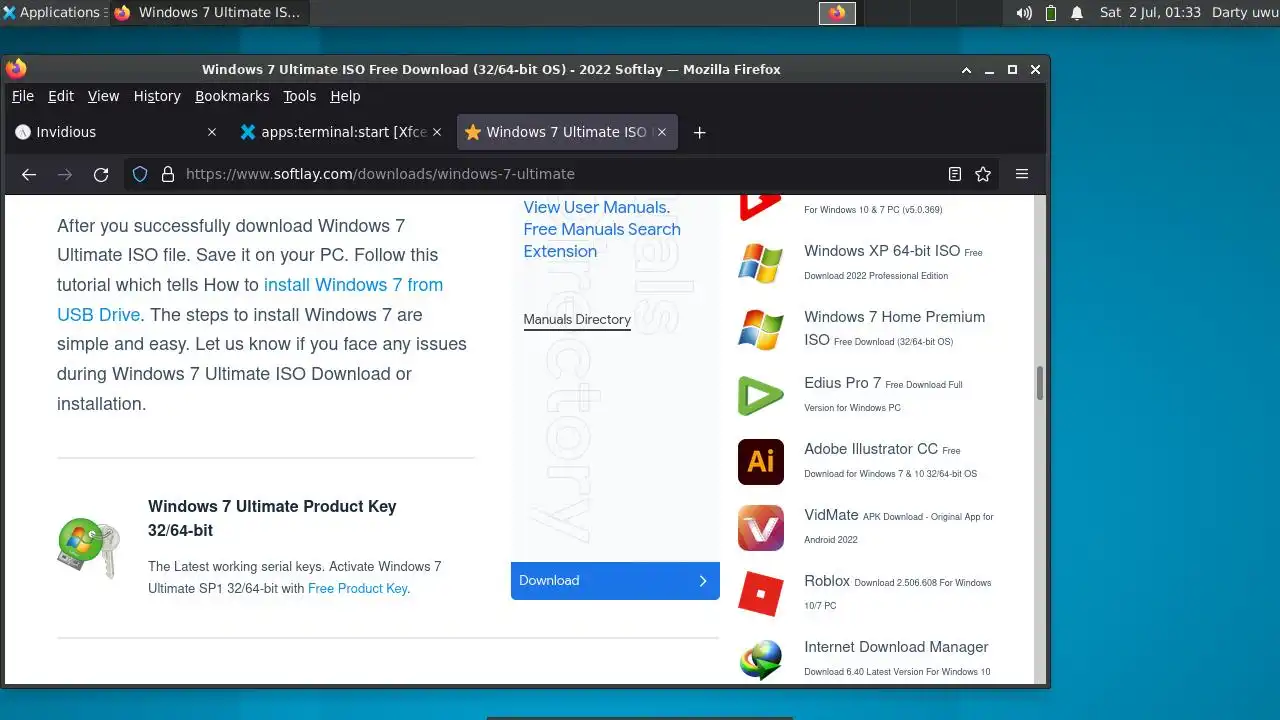Focus the URL address bar

560,174
